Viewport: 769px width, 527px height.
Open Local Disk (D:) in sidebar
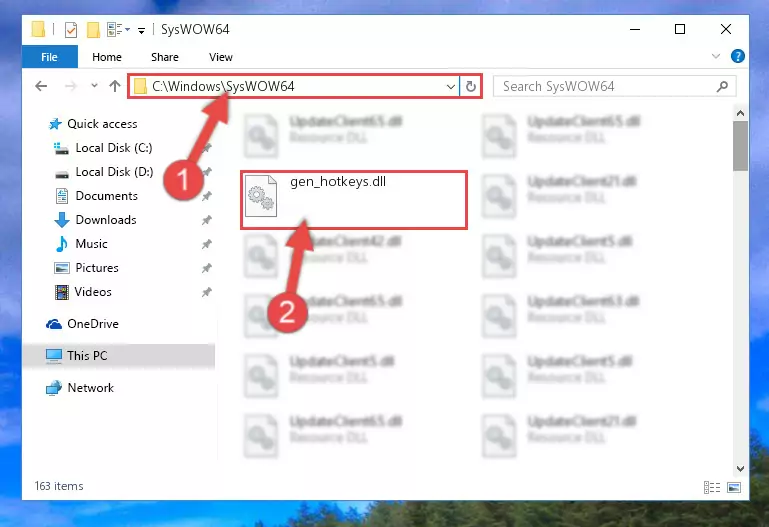pos(114,172)
